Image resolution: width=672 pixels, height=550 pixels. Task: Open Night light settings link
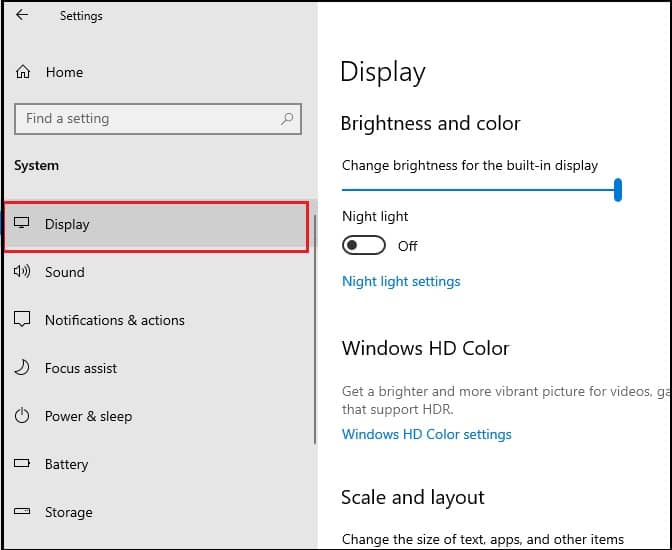click(x=401, y=282)
